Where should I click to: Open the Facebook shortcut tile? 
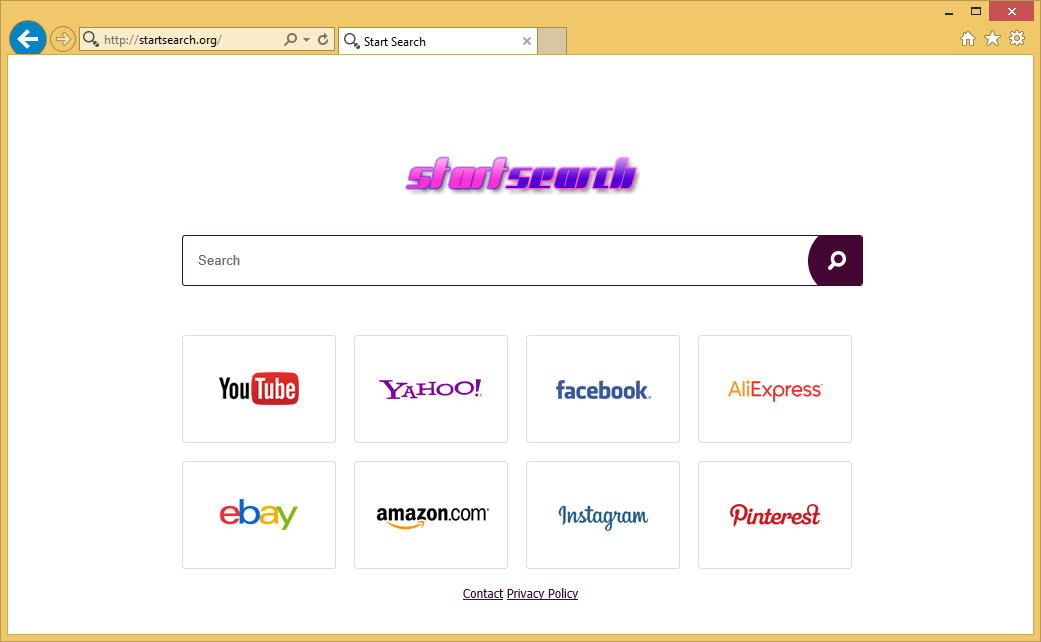(602, 389)
